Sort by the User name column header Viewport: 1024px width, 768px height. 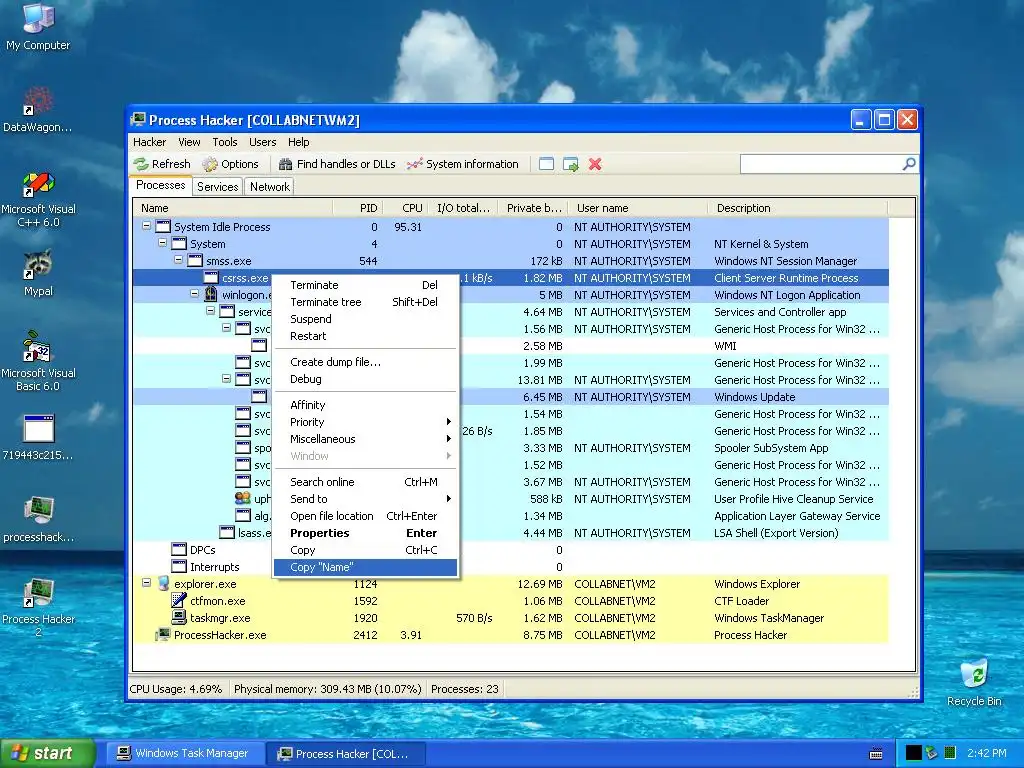(x=637, y=208)
